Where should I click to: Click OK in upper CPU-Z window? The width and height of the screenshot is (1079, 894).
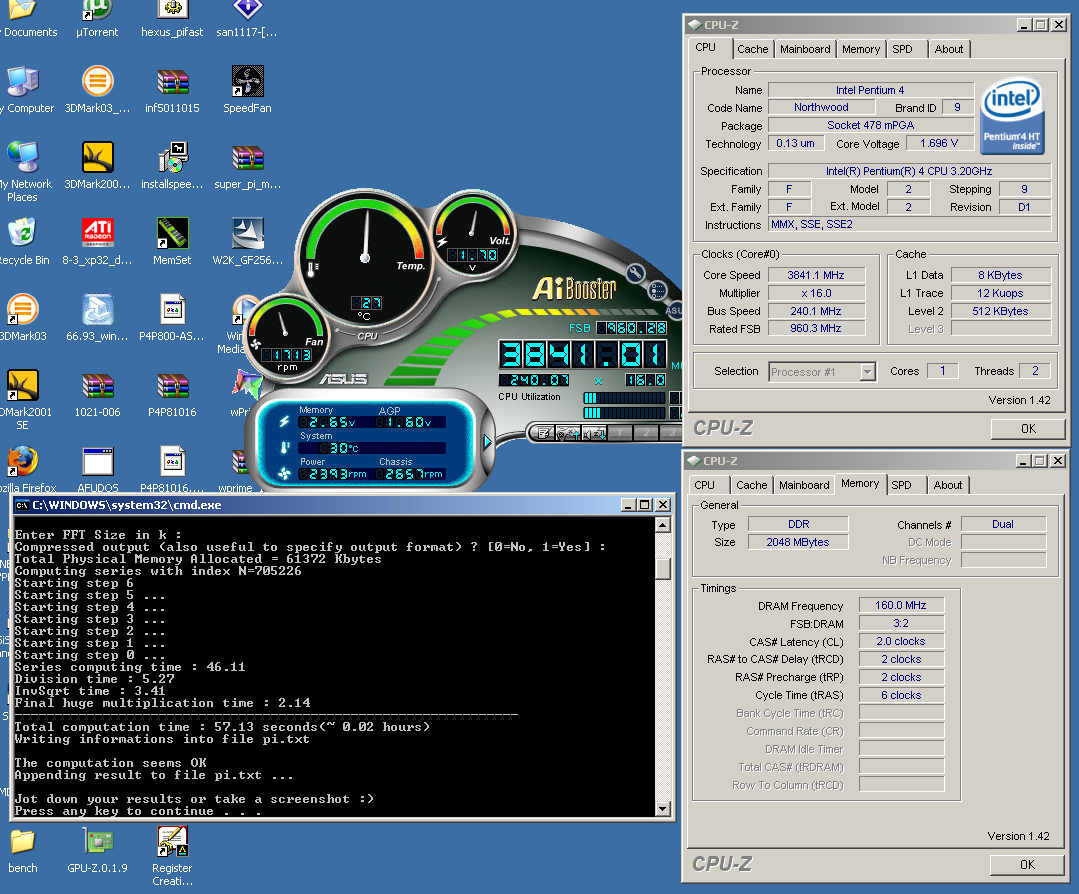[1028, 428]
